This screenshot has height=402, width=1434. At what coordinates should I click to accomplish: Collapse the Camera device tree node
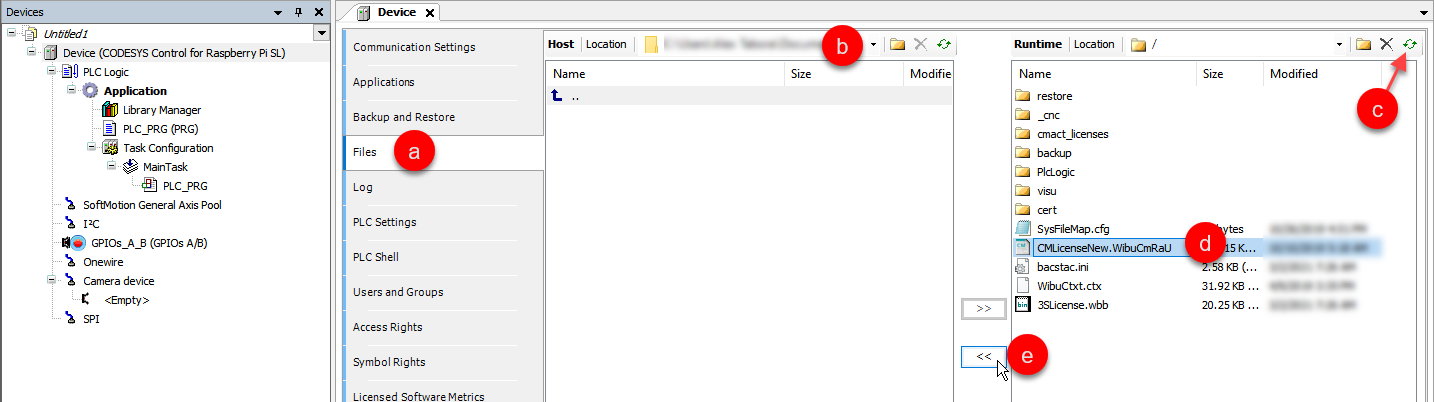(52, 281)
